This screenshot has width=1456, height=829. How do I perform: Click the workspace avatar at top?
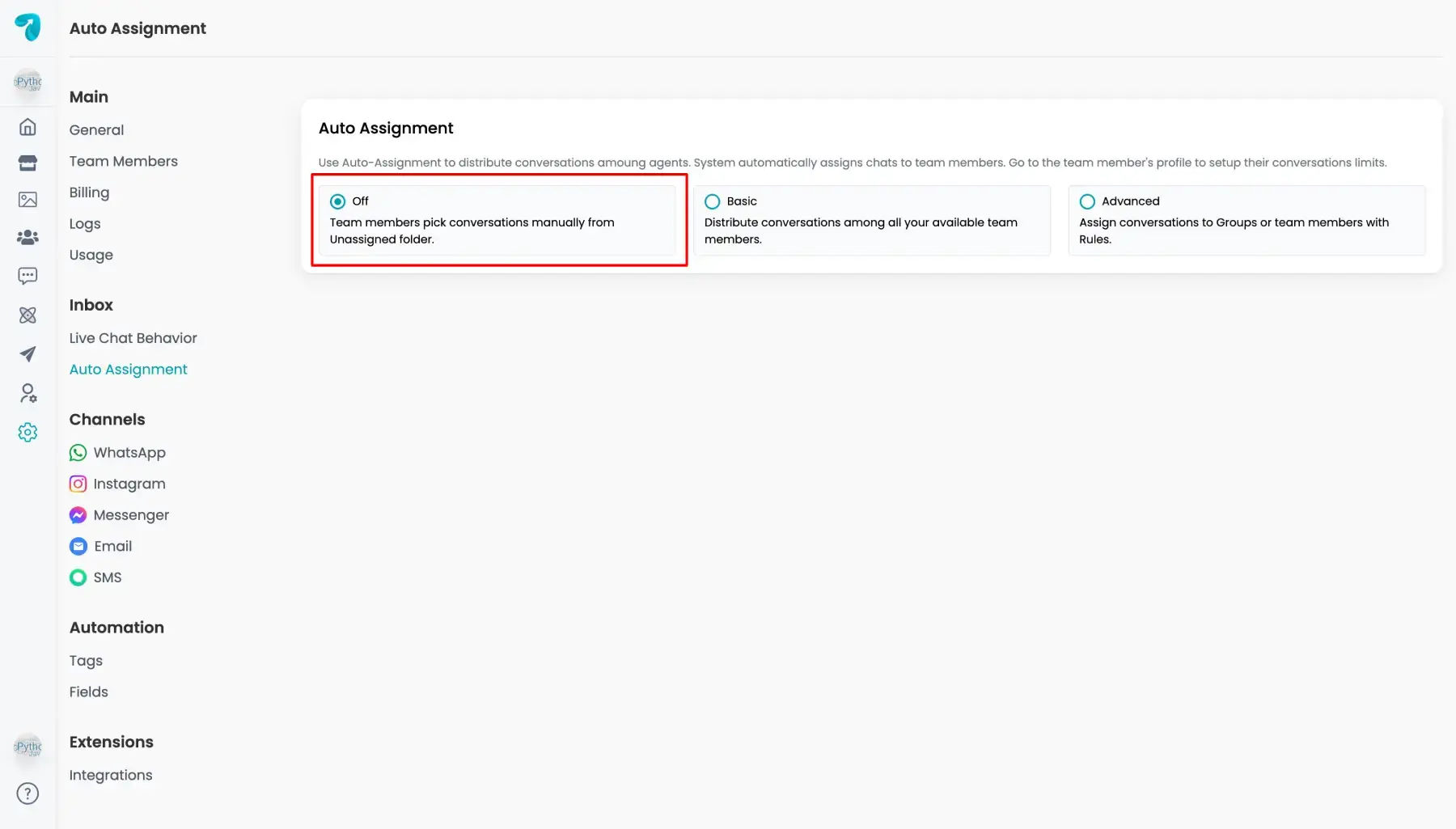coord(28,82)
